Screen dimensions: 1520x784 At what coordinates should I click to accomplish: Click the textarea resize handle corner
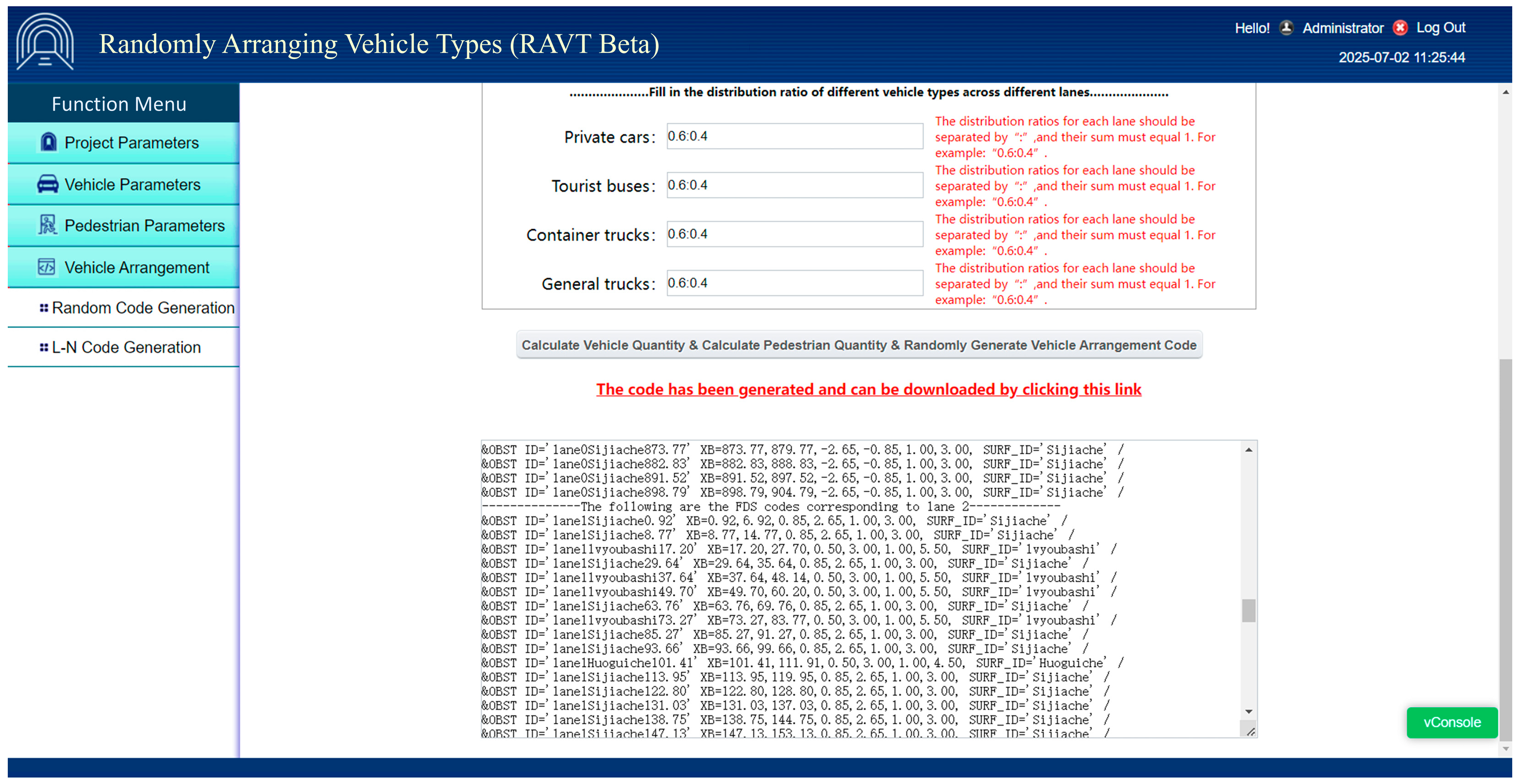1250,731
